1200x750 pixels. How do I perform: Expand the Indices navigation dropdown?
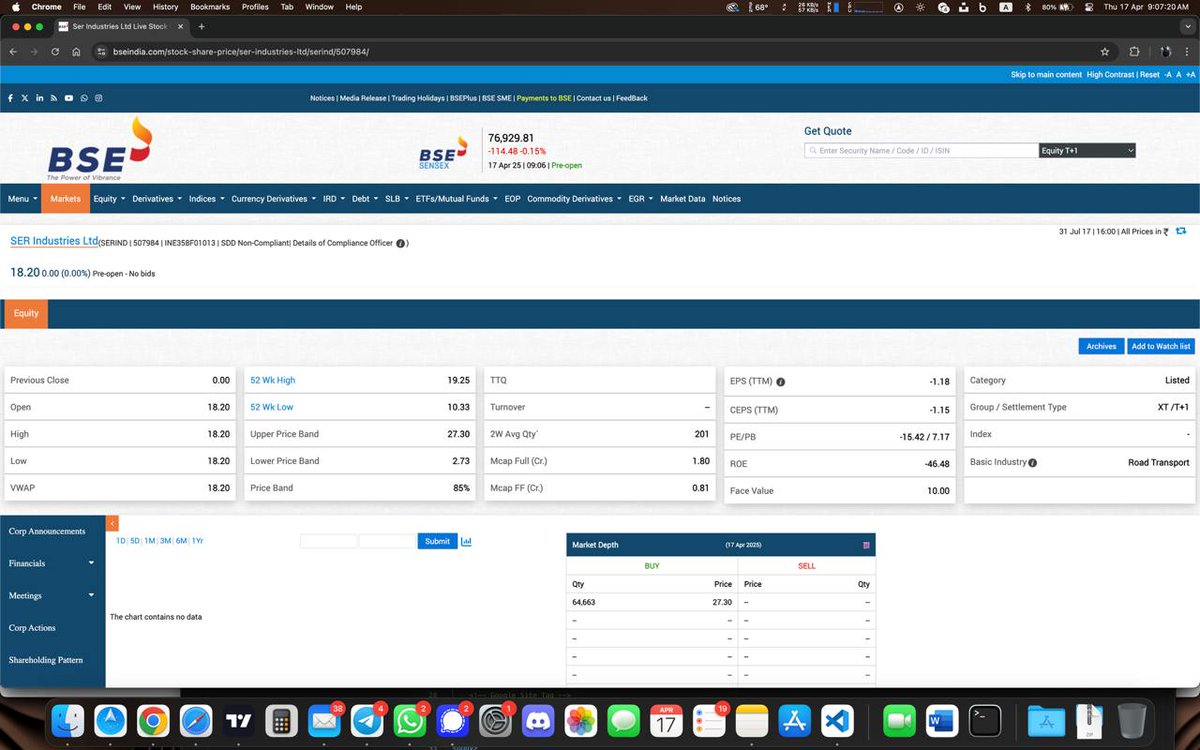(x=206, y=199)
